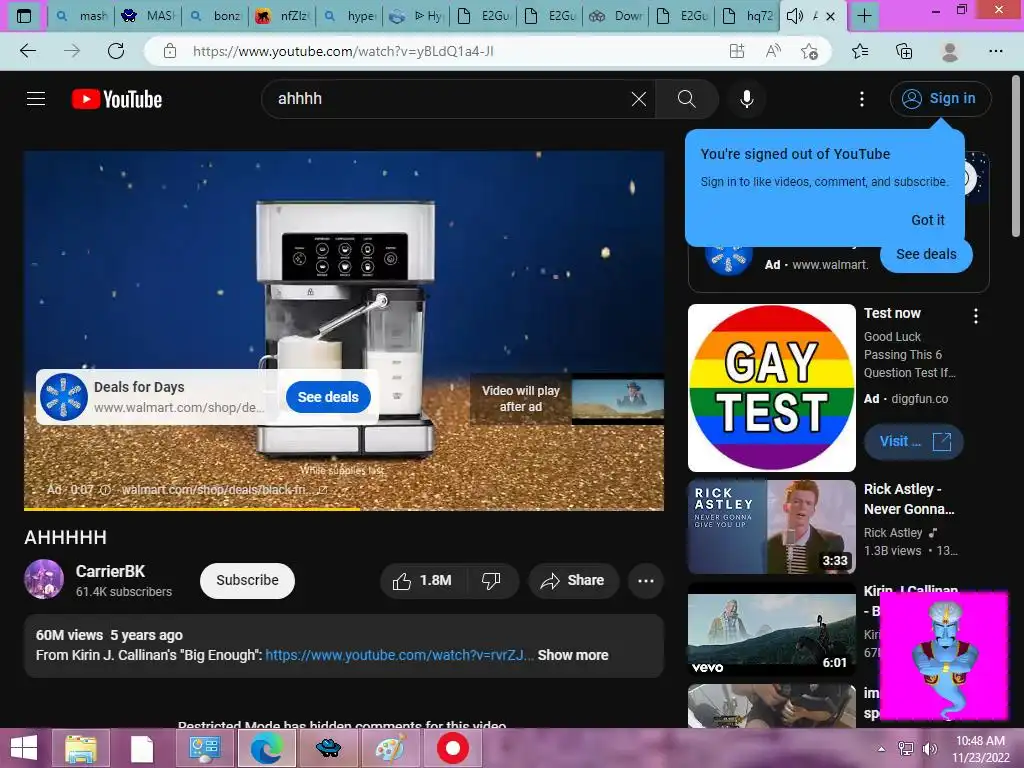Image resolution: width=1024 pixels, height=768 pixels.
Task: Open File Explorer from taskbar
Action: pyautogui.click(x=81, y=748)
